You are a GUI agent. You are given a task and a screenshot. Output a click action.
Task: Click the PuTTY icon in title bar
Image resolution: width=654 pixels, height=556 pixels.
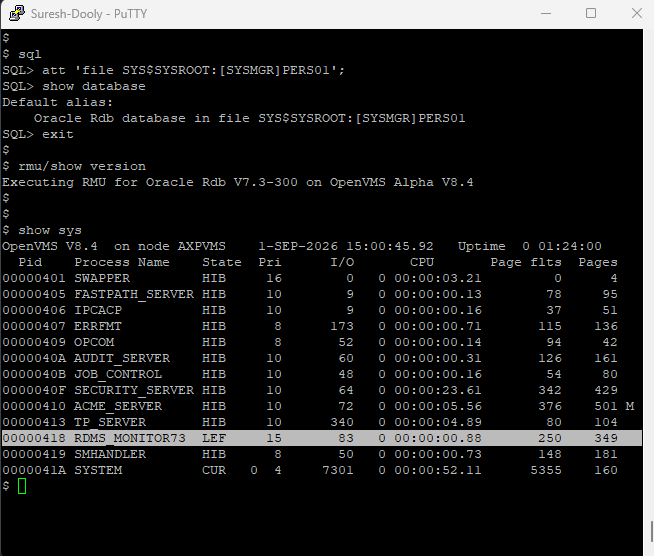pos(16,13)
